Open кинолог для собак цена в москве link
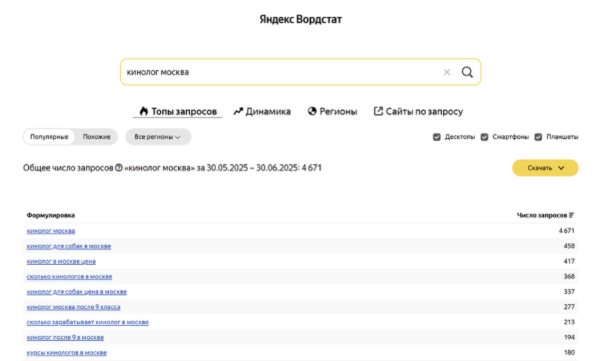The image size is (599, 361). (76, 291)
